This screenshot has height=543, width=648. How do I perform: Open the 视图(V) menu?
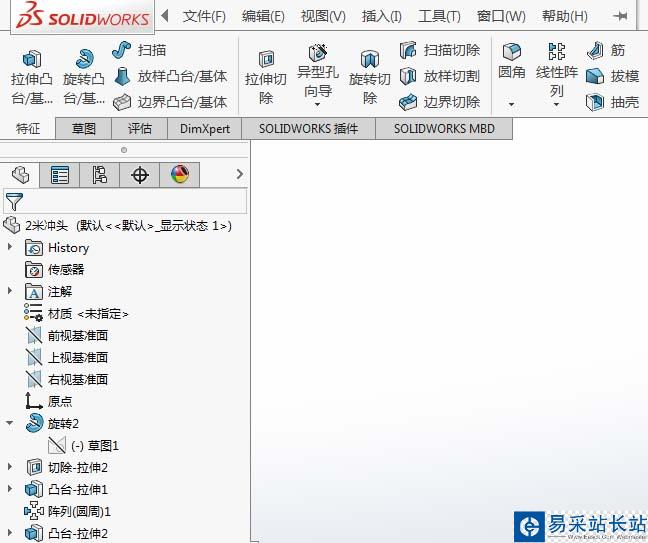point(323,16)
